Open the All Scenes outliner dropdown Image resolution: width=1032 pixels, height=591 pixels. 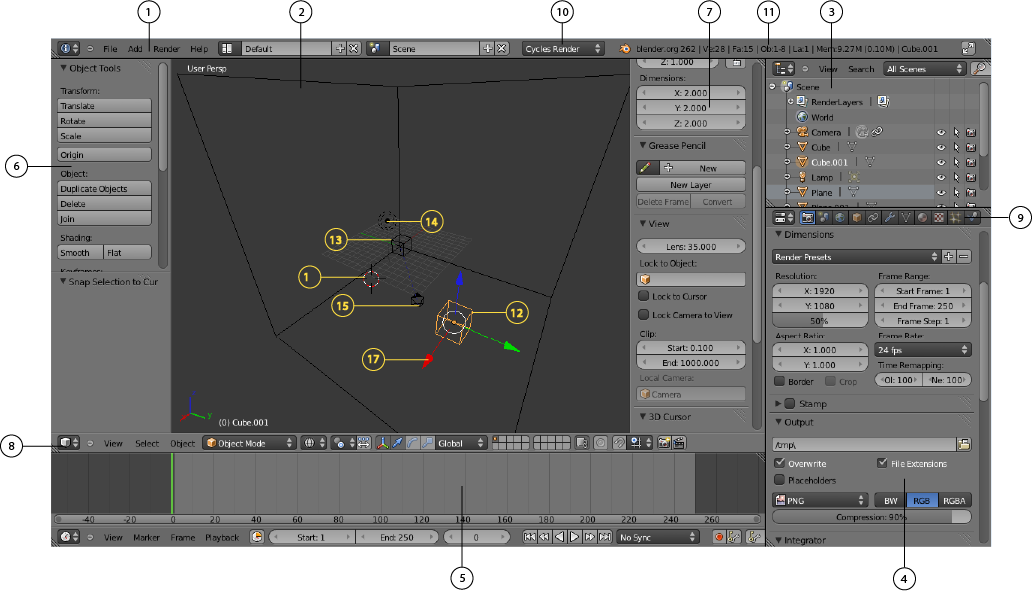click(x=925, y=68)
